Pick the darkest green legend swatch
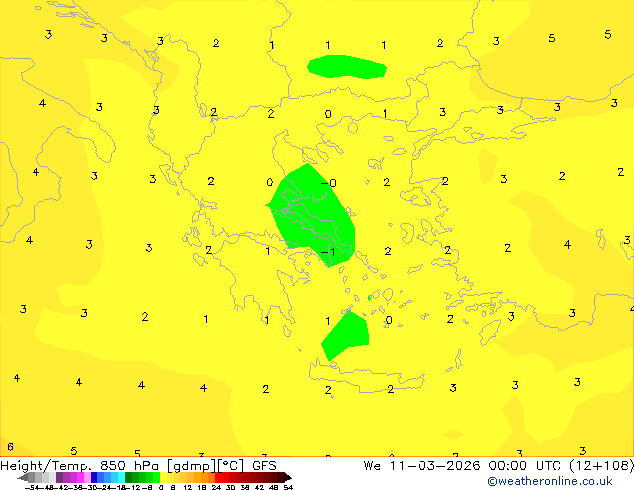 [x=128, y=477]
